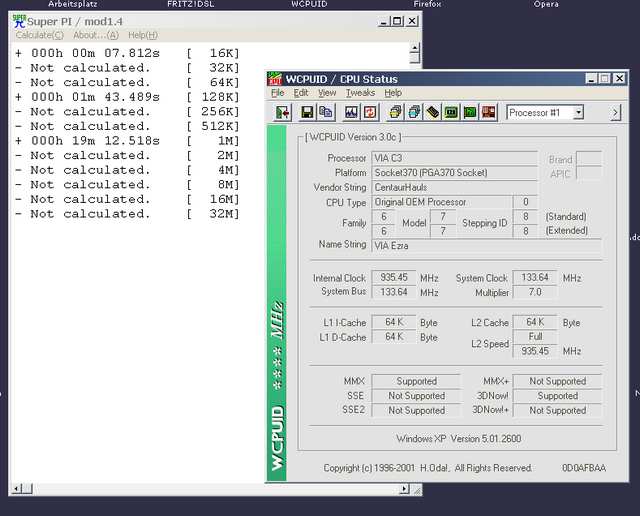
Task: Click the L2 Cache value 64 K
Action: pos(535,322)
